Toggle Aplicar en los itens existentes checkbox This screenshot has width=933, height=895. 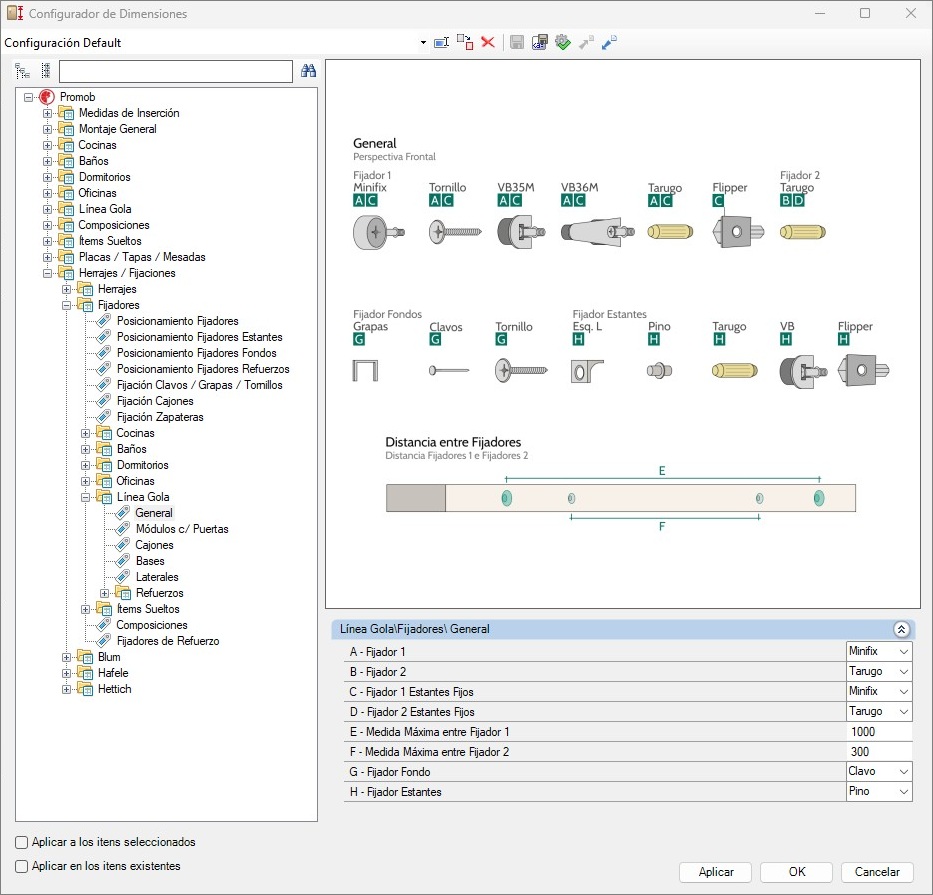point(23,866)
